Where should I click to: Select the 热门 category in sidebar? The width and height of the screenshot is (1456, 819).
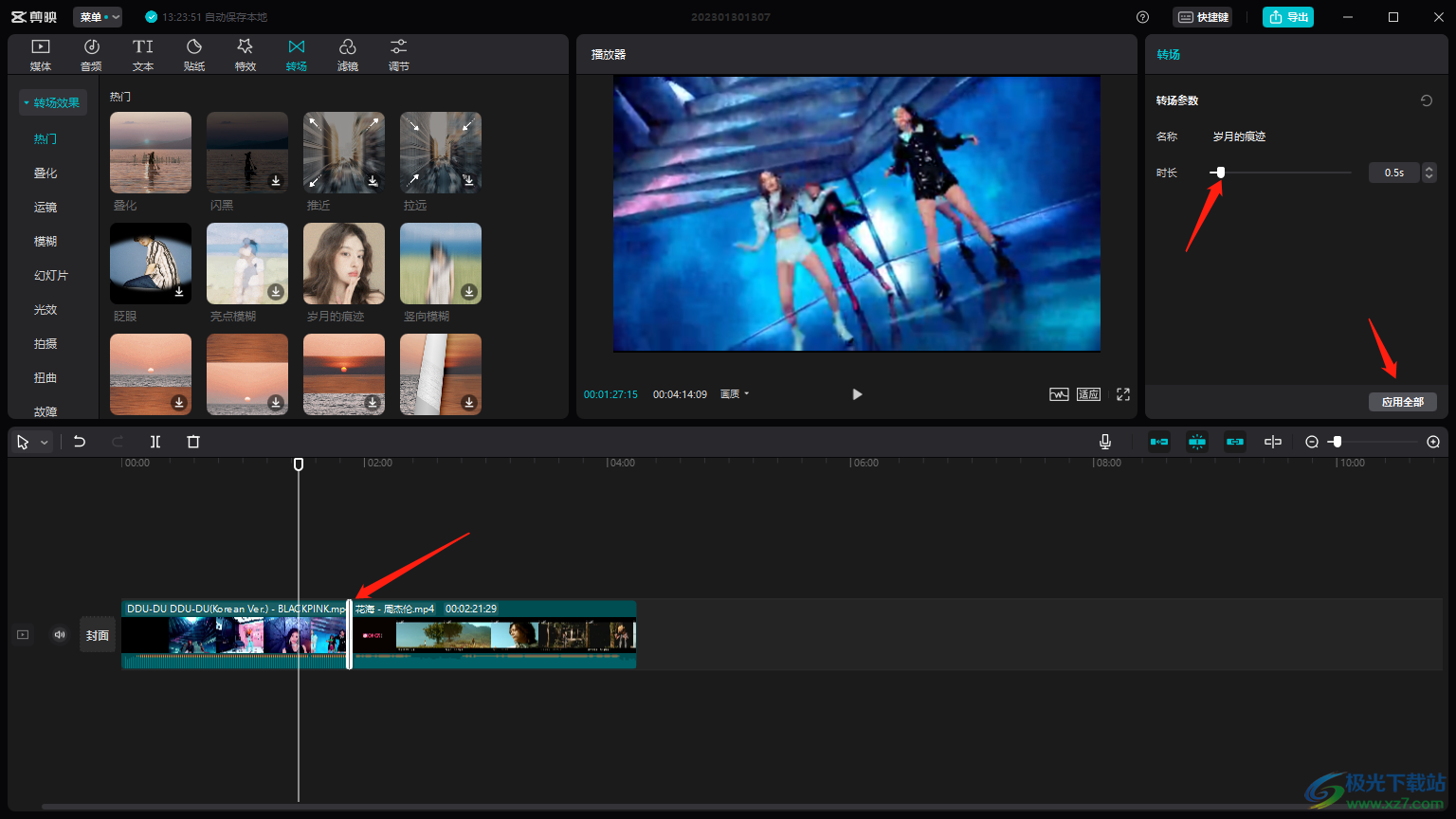click(x=45, y=138)
